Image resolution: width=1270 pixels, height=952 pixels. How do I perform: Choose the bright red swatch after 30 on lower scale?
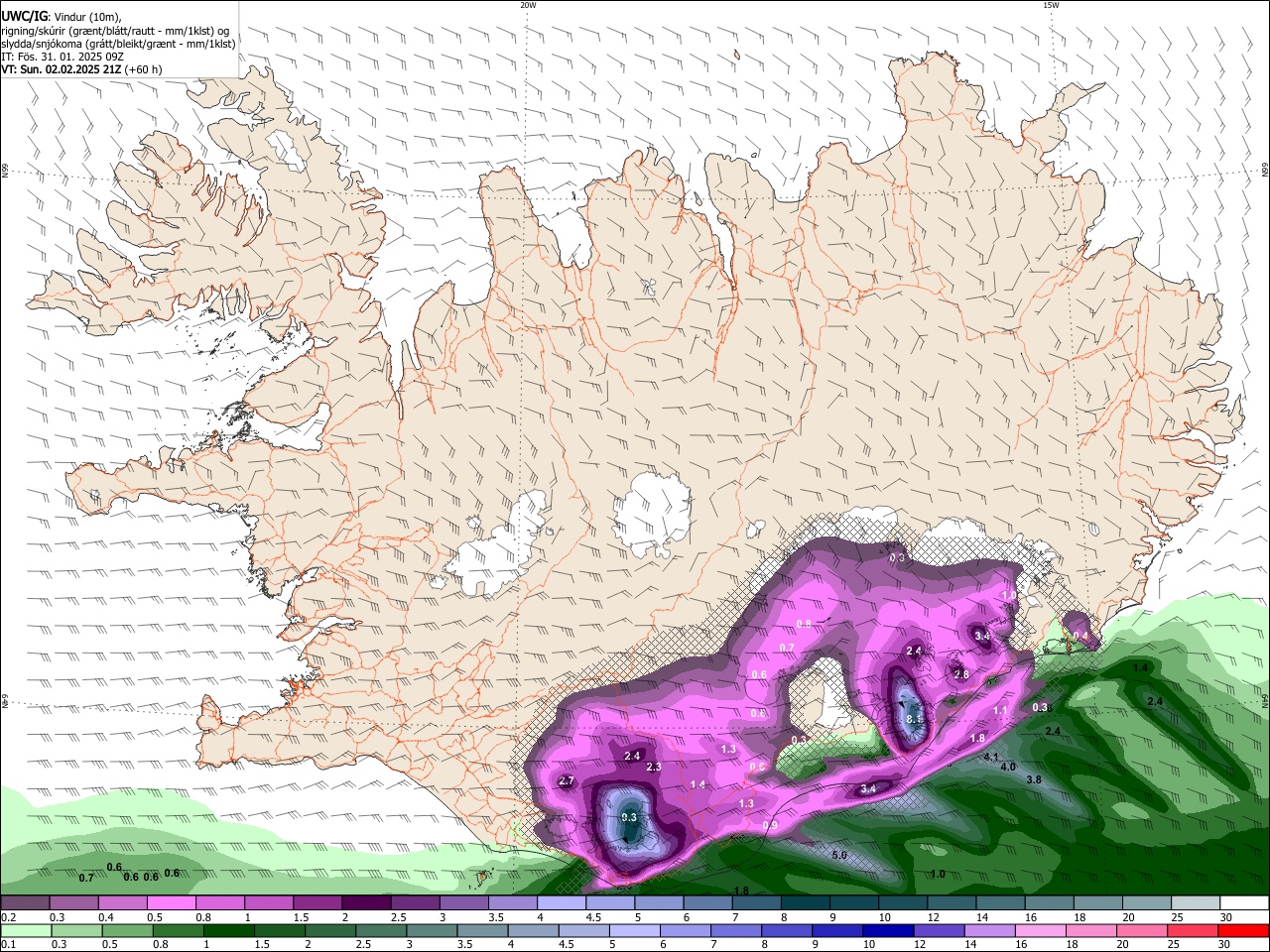coord(1242,930)
